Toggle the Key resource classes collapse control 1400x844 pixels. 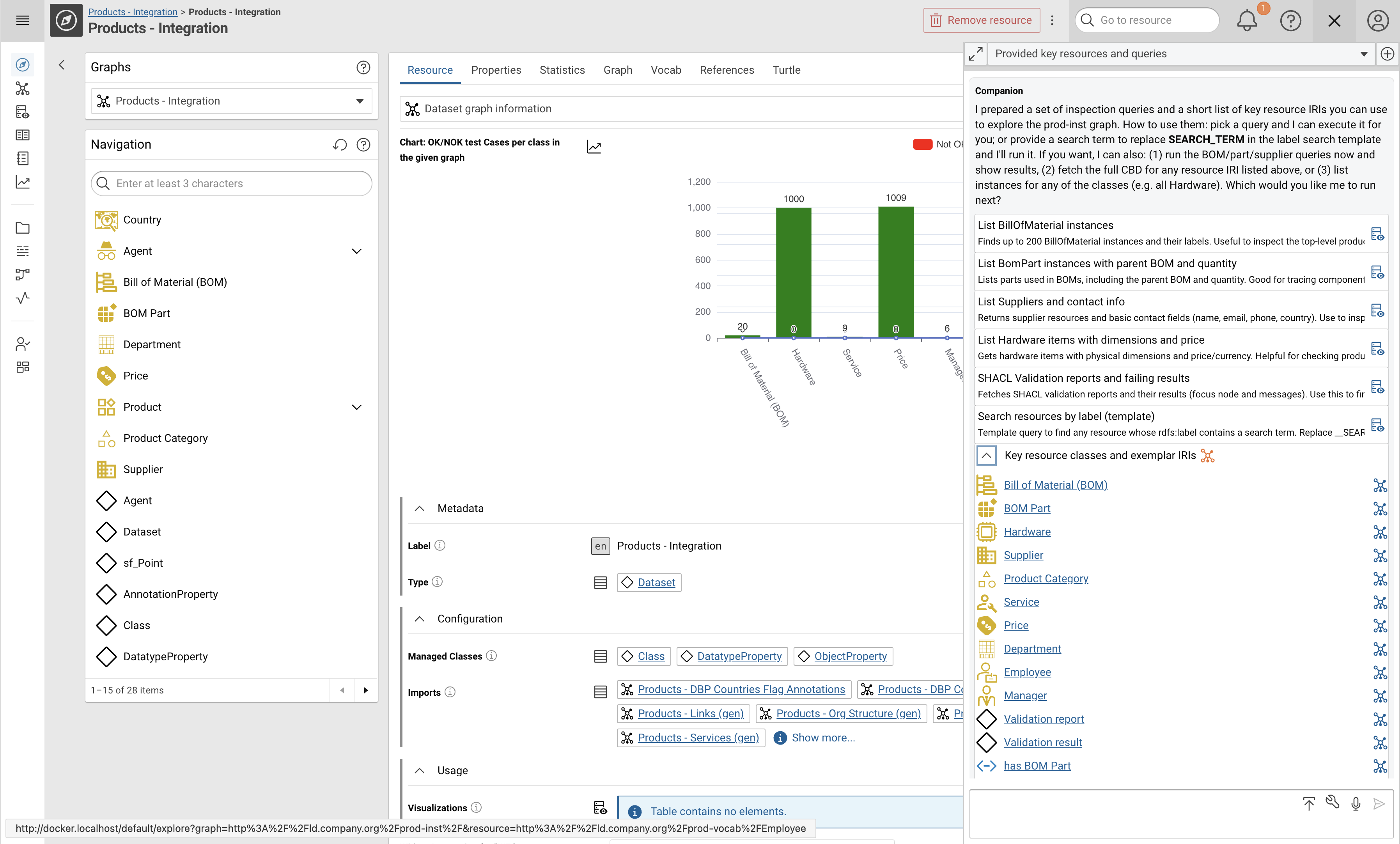click(986, 455)
